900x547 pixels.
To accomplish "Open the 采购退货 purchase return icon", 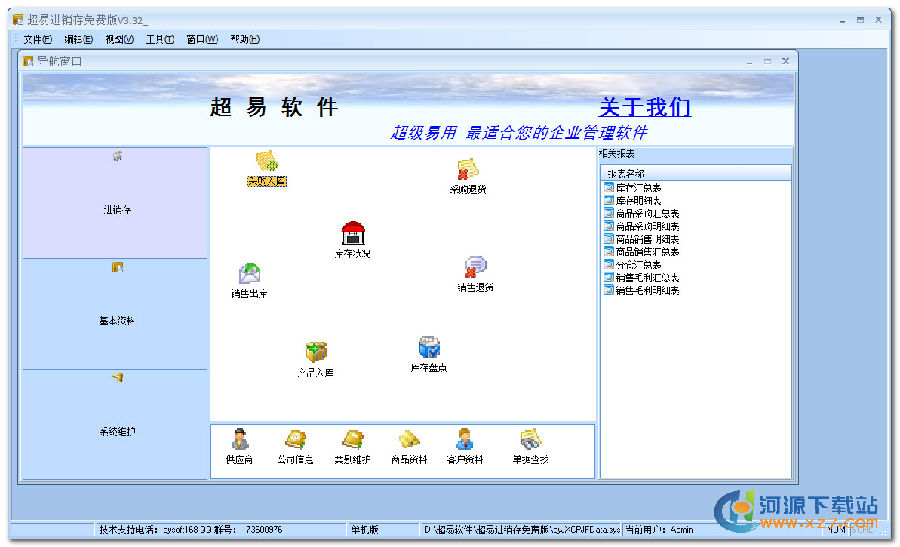I will (467, 171).
